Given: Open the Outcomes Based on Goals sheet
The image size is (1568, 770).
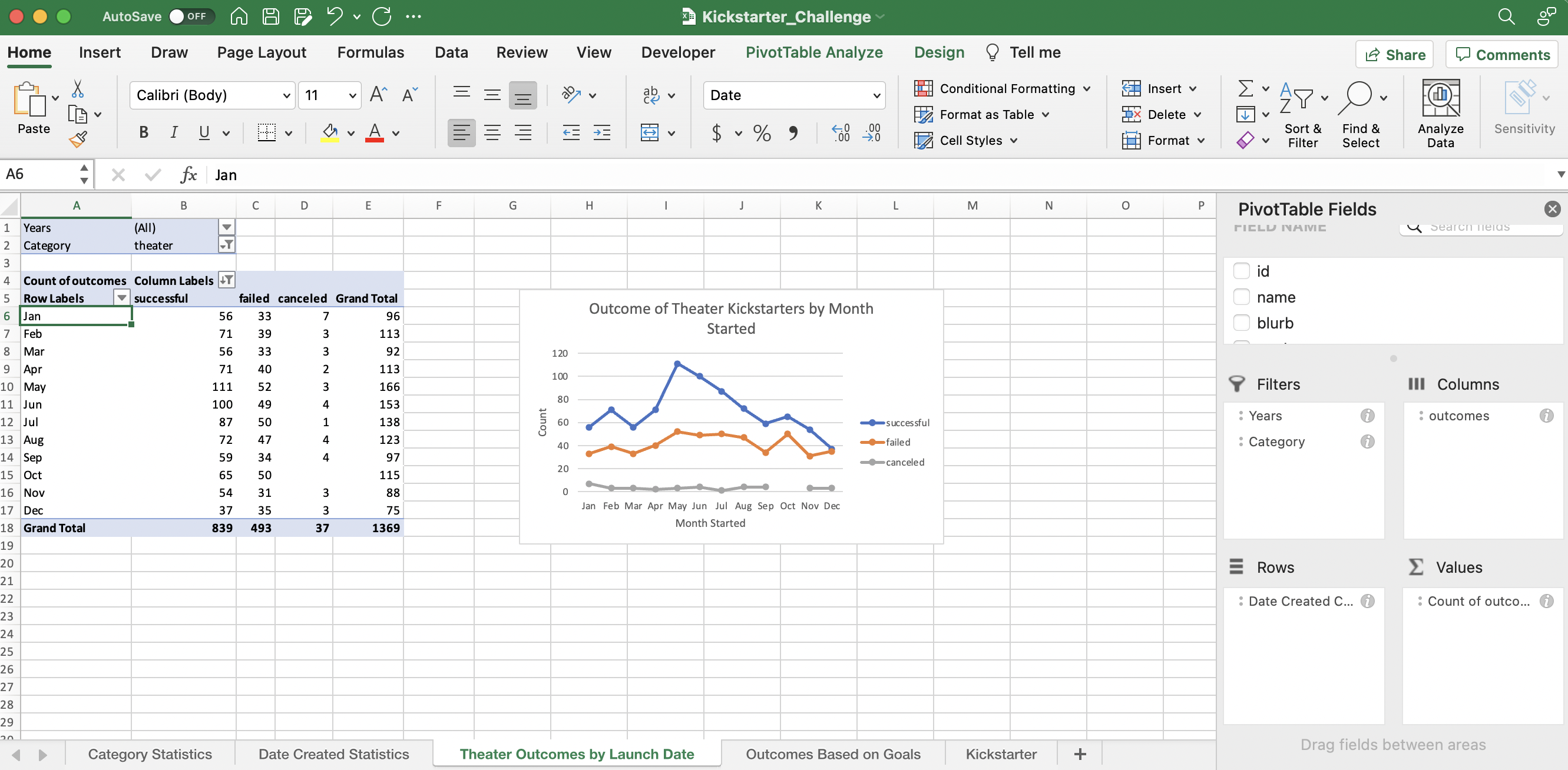Looking at the screenshot, I should pos(833,754).
